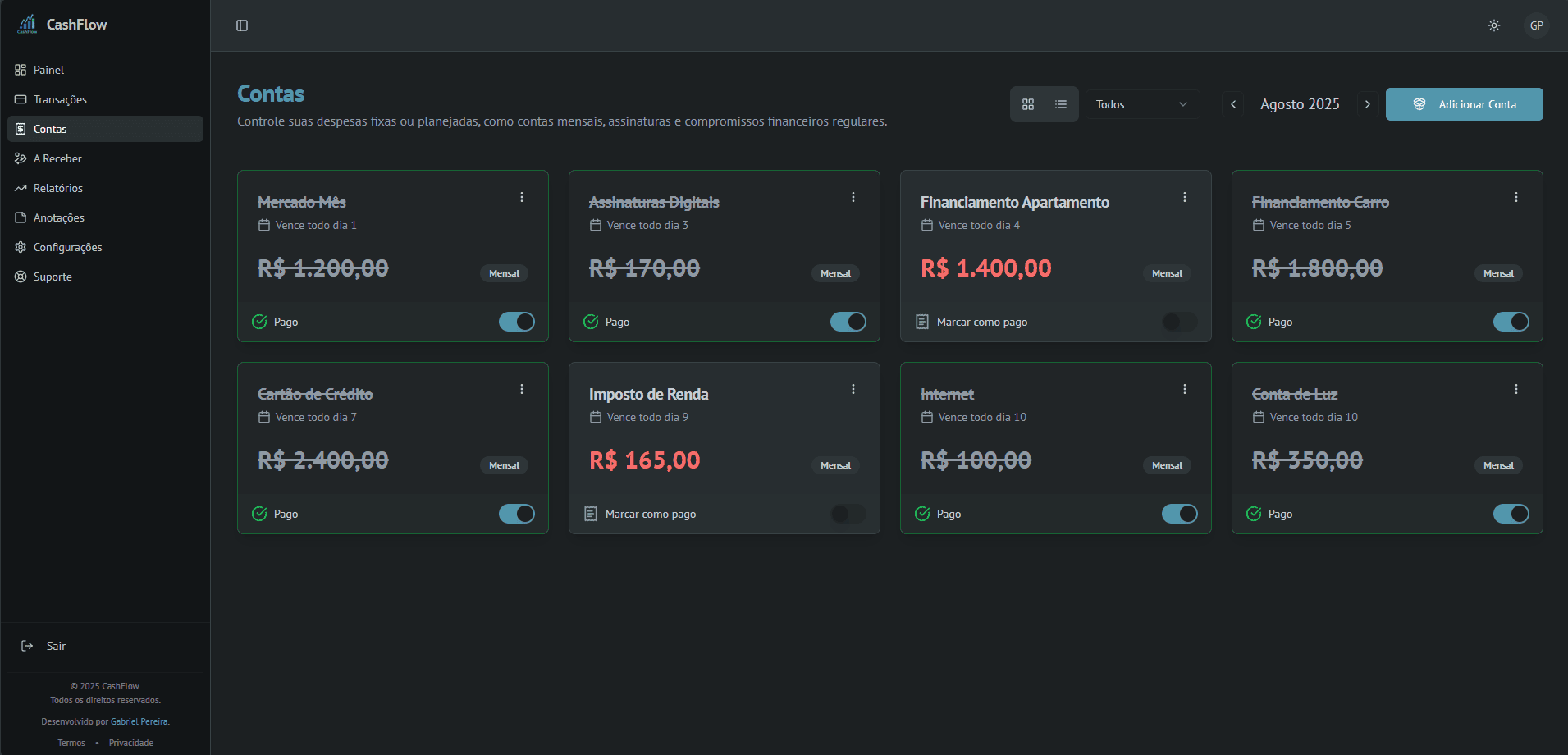Collapse the sidebar using the panel icon
This screenshot has height=755, width=1568.
[241, 25]
